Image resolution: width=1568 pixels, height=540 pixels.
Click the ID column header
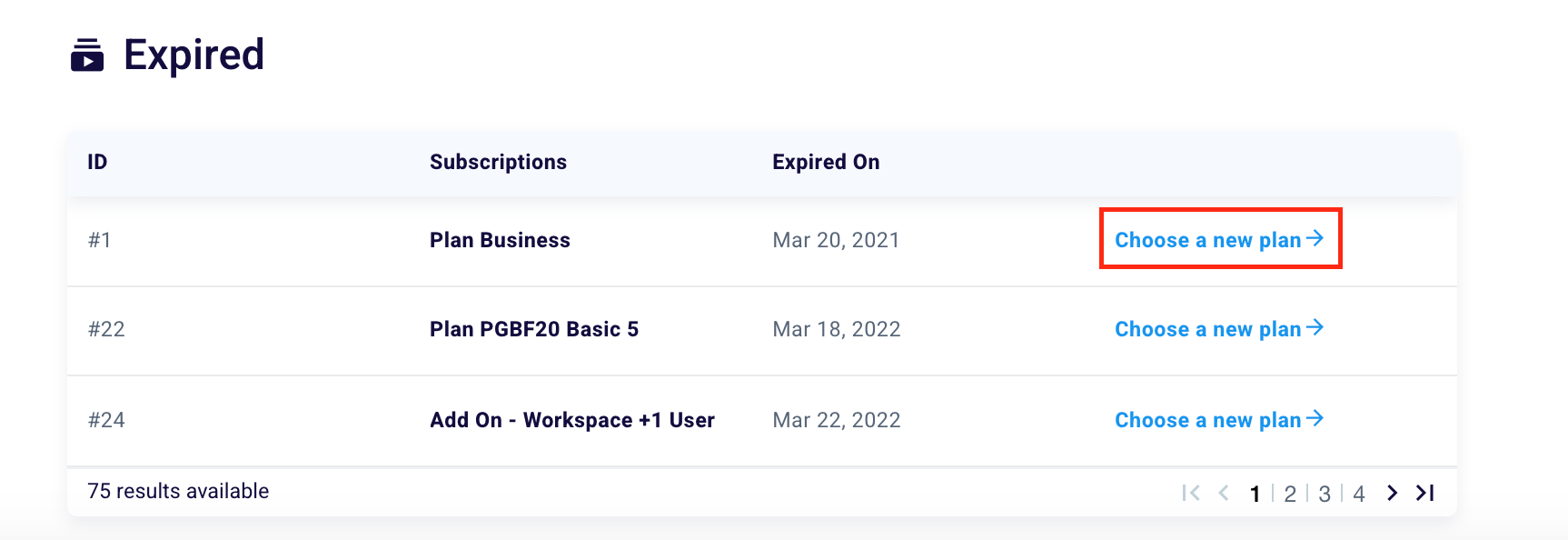pyautogui.click(x=97, y=162)
